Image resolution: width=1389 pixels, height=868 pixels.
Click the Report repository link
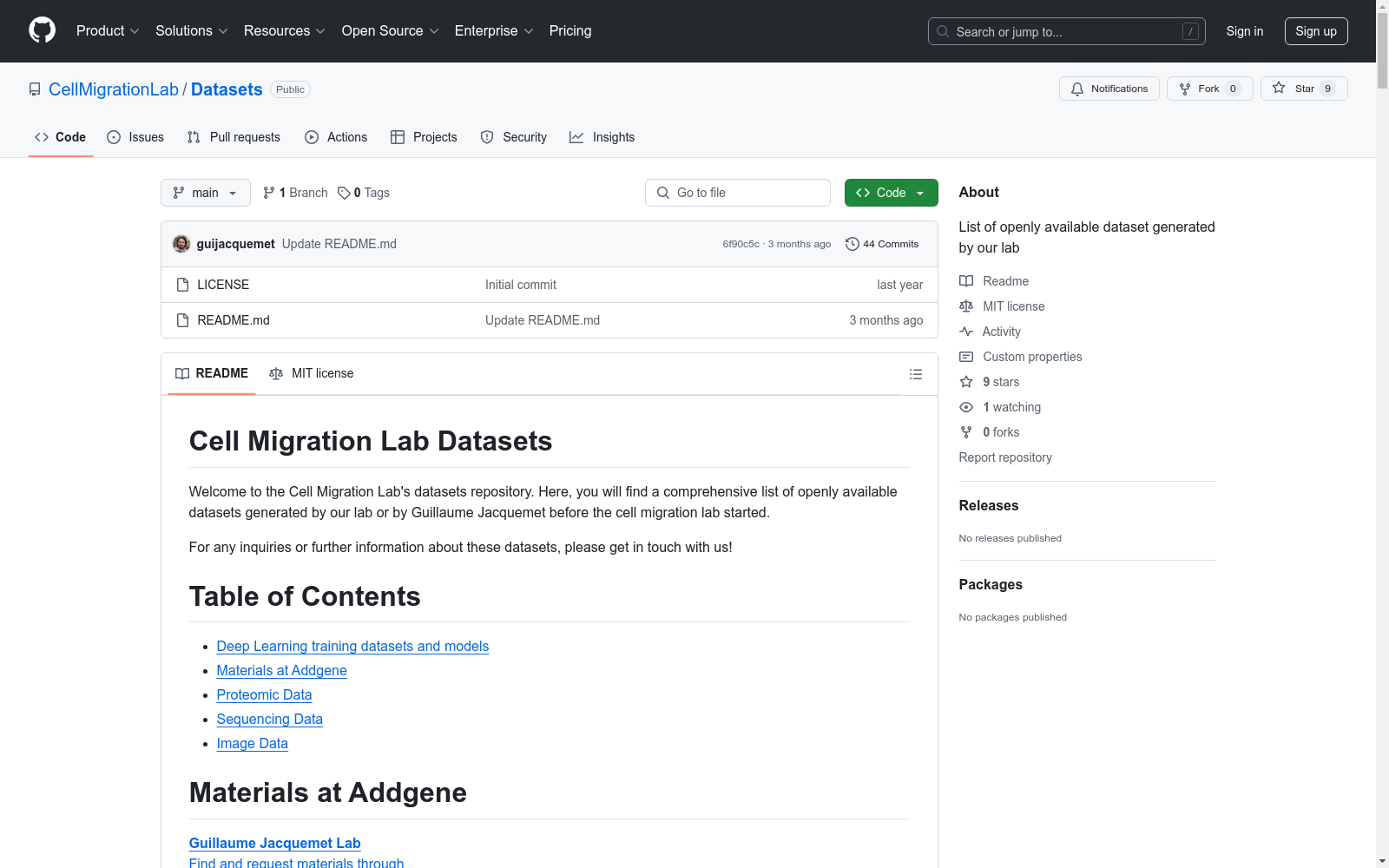tap(1005, 457)
